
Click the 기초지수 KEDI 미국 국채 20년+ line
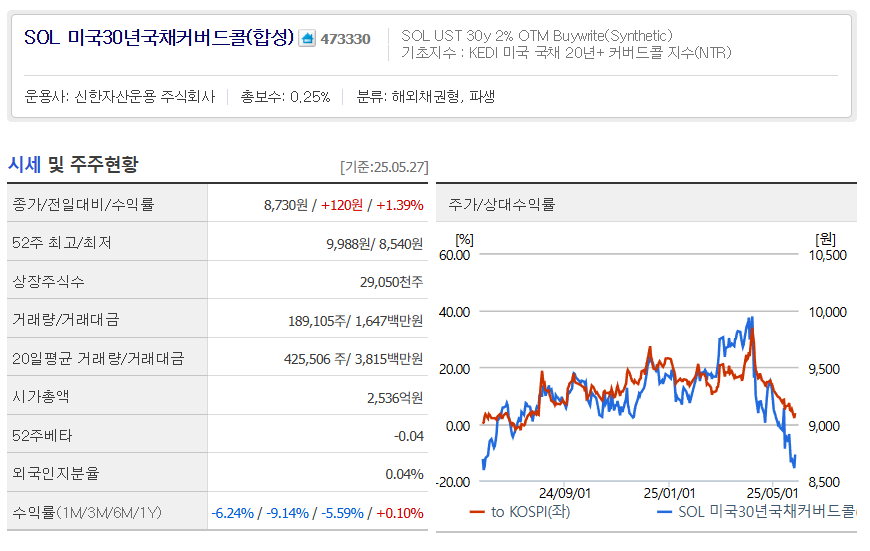pyautogui.click(x=566, y=53)
